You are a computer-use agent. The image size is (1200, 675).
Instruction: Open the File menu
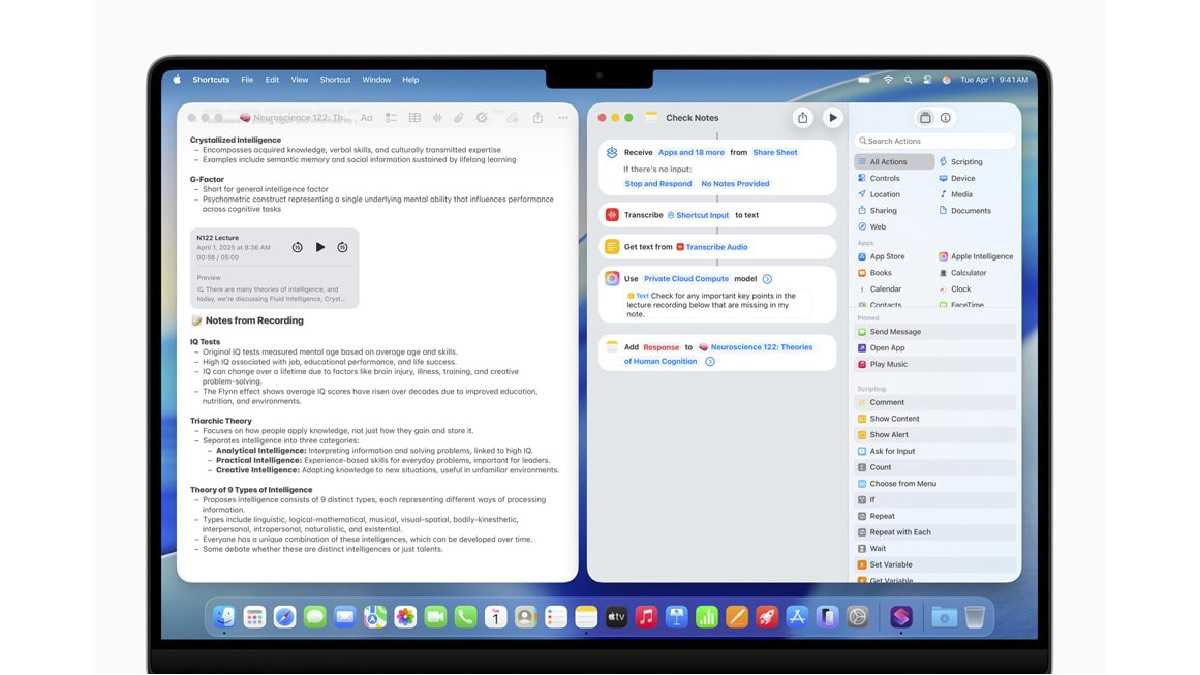pos(246,80)
